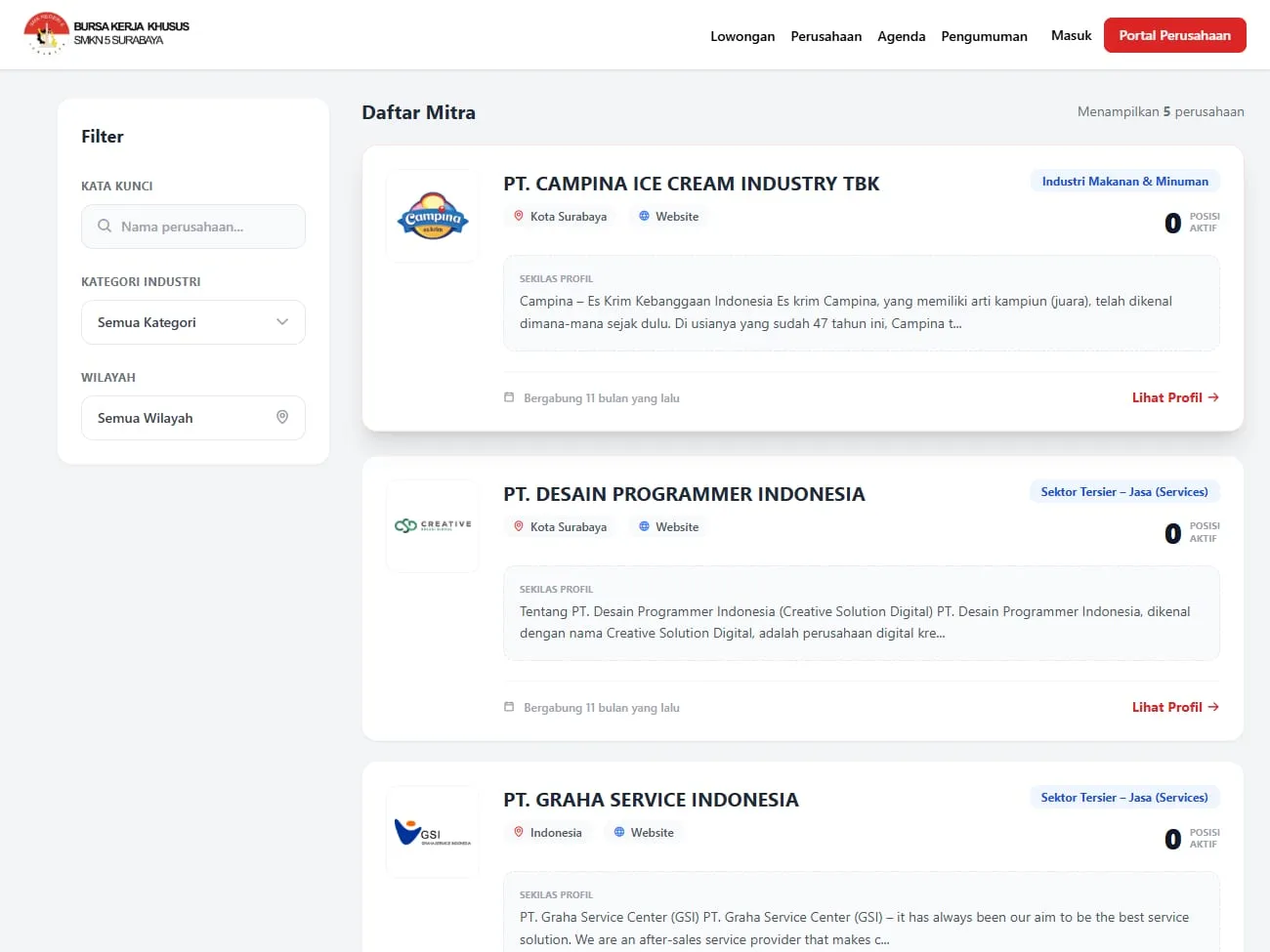Click the Daftar Mitra heading
The width and height of the screenshot is (1270, 952).
[419, 112]
